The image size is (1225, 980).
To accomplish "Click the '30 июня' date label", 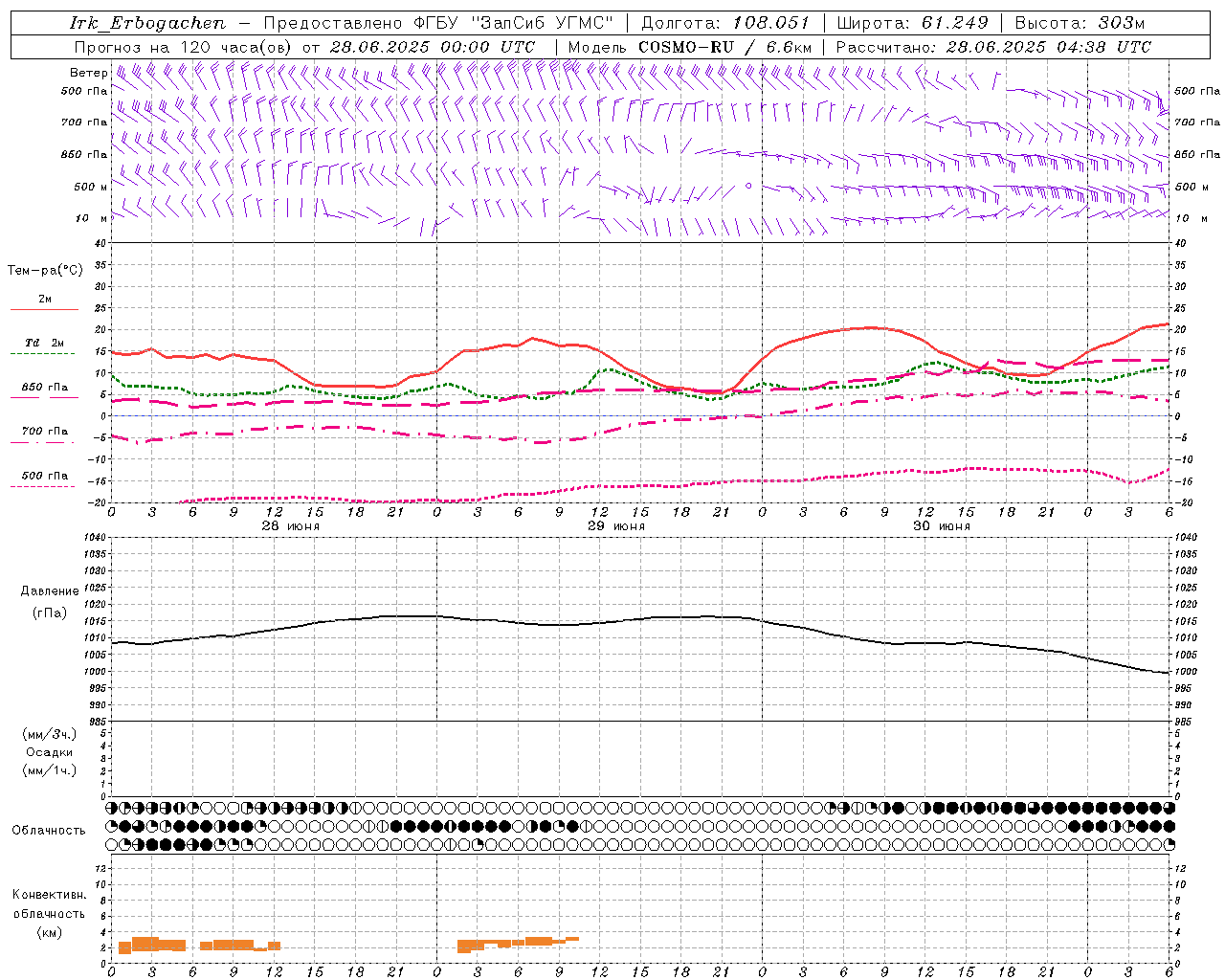I will pyautogui.click(x=942, y=526).
